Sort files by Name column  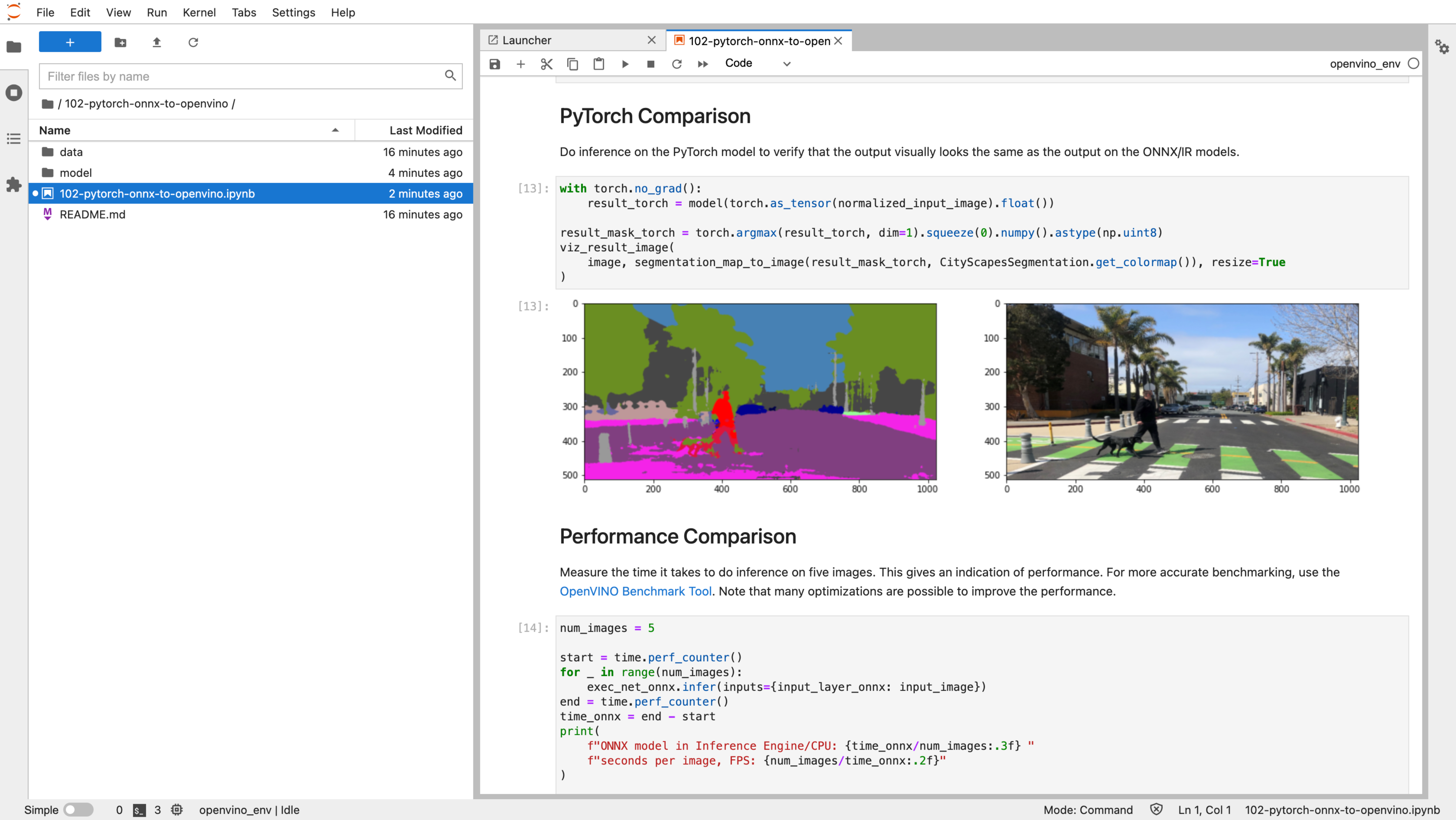click(192, 130)
